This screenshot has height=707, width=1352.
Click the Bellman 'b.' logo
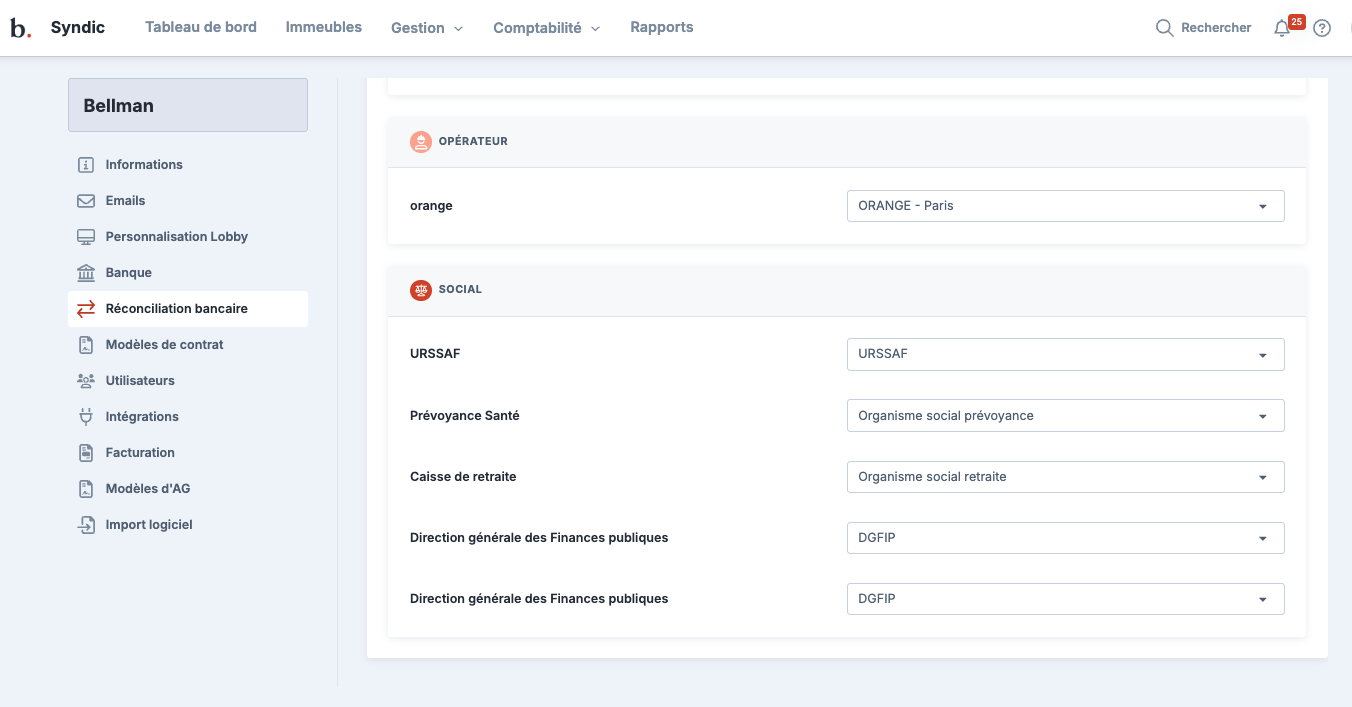(x=20, y=28)
